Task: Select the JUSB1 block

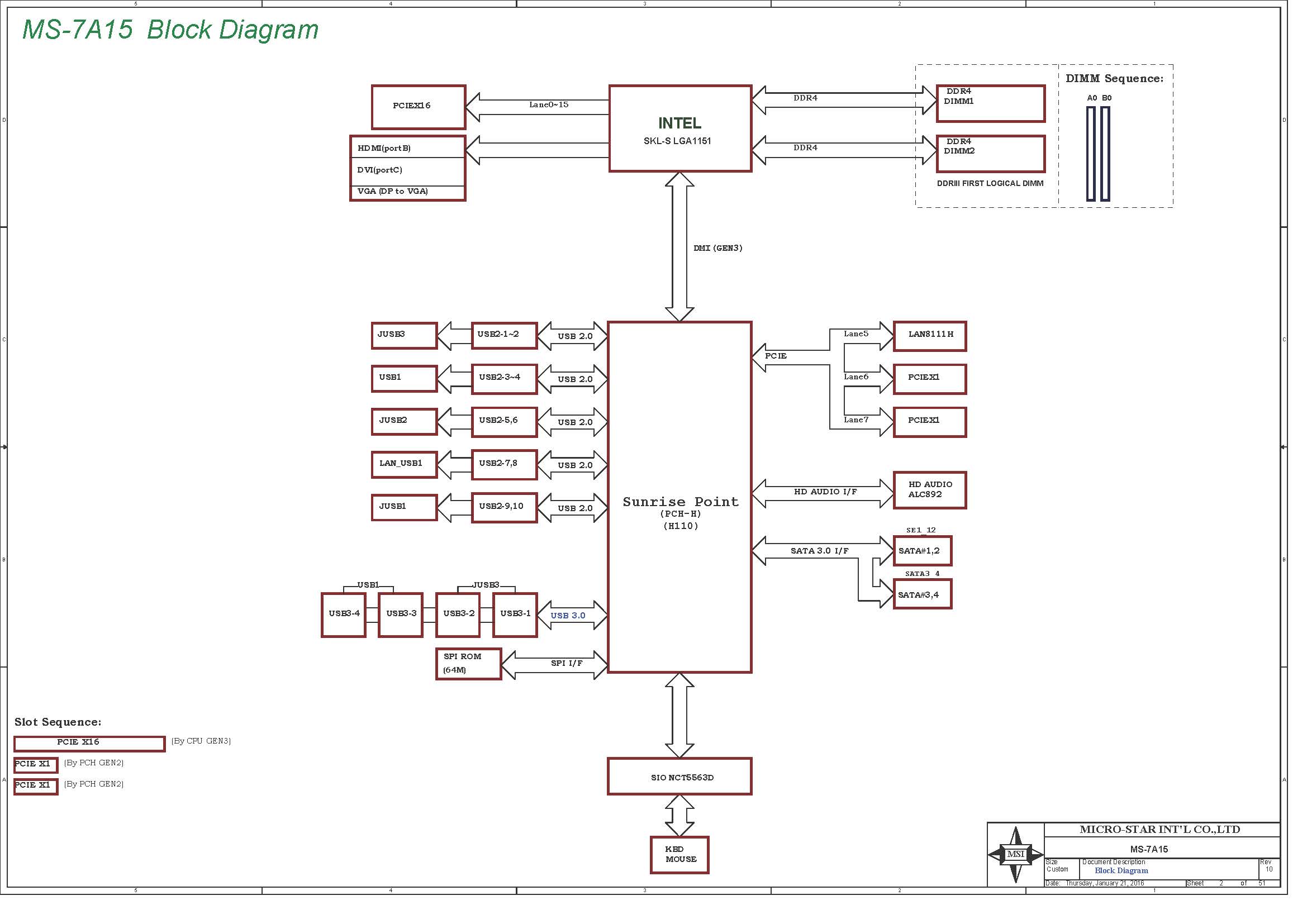Action: tap(404, 507)
